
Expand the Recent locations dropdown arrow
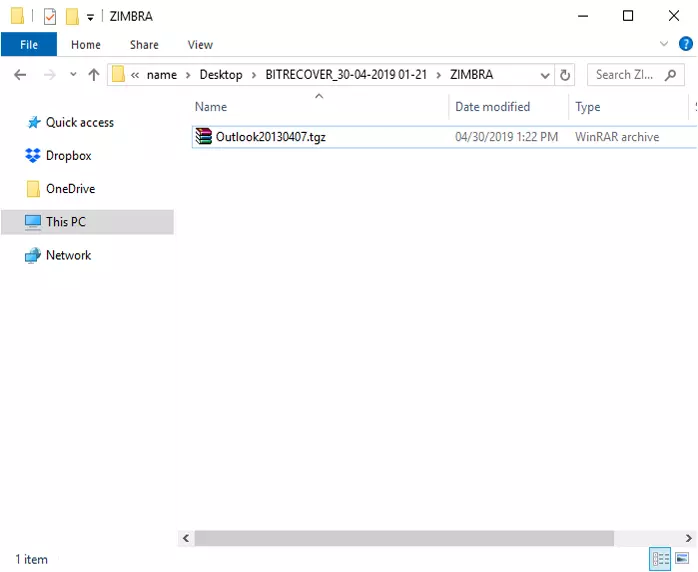point(72,75)
